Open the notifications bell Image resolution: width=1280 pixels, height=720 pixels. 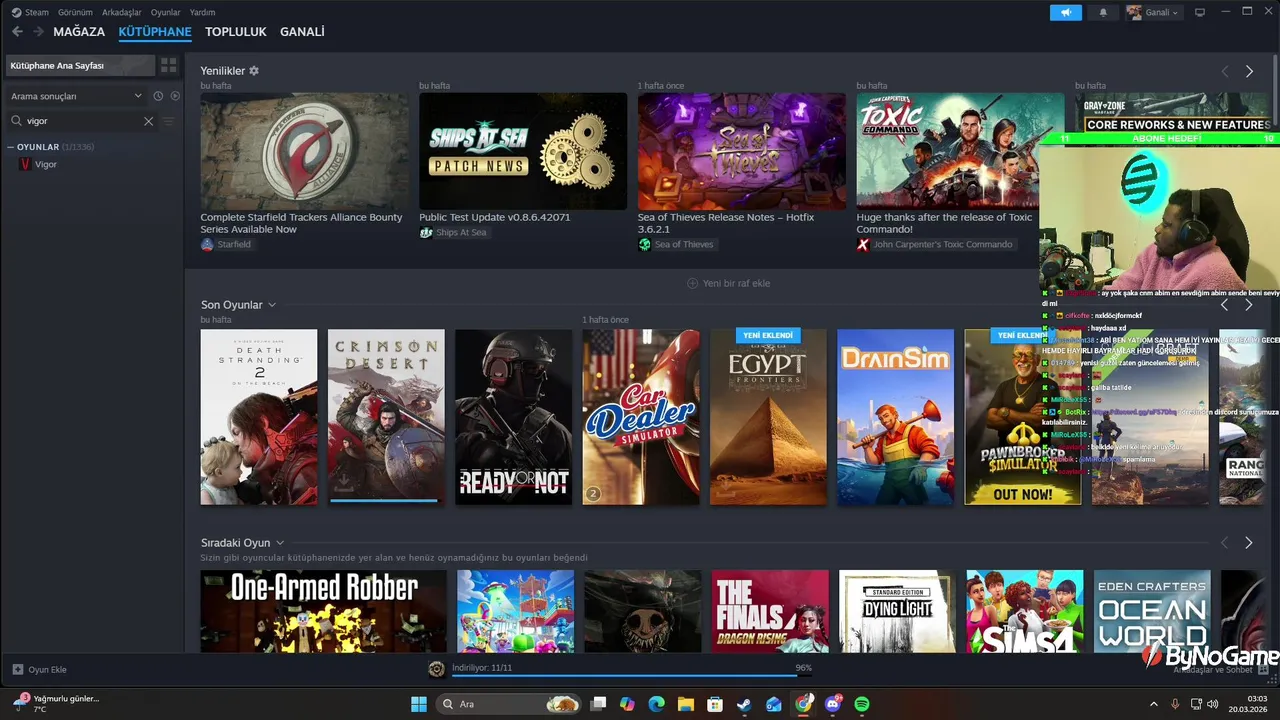coord(1103,12)
